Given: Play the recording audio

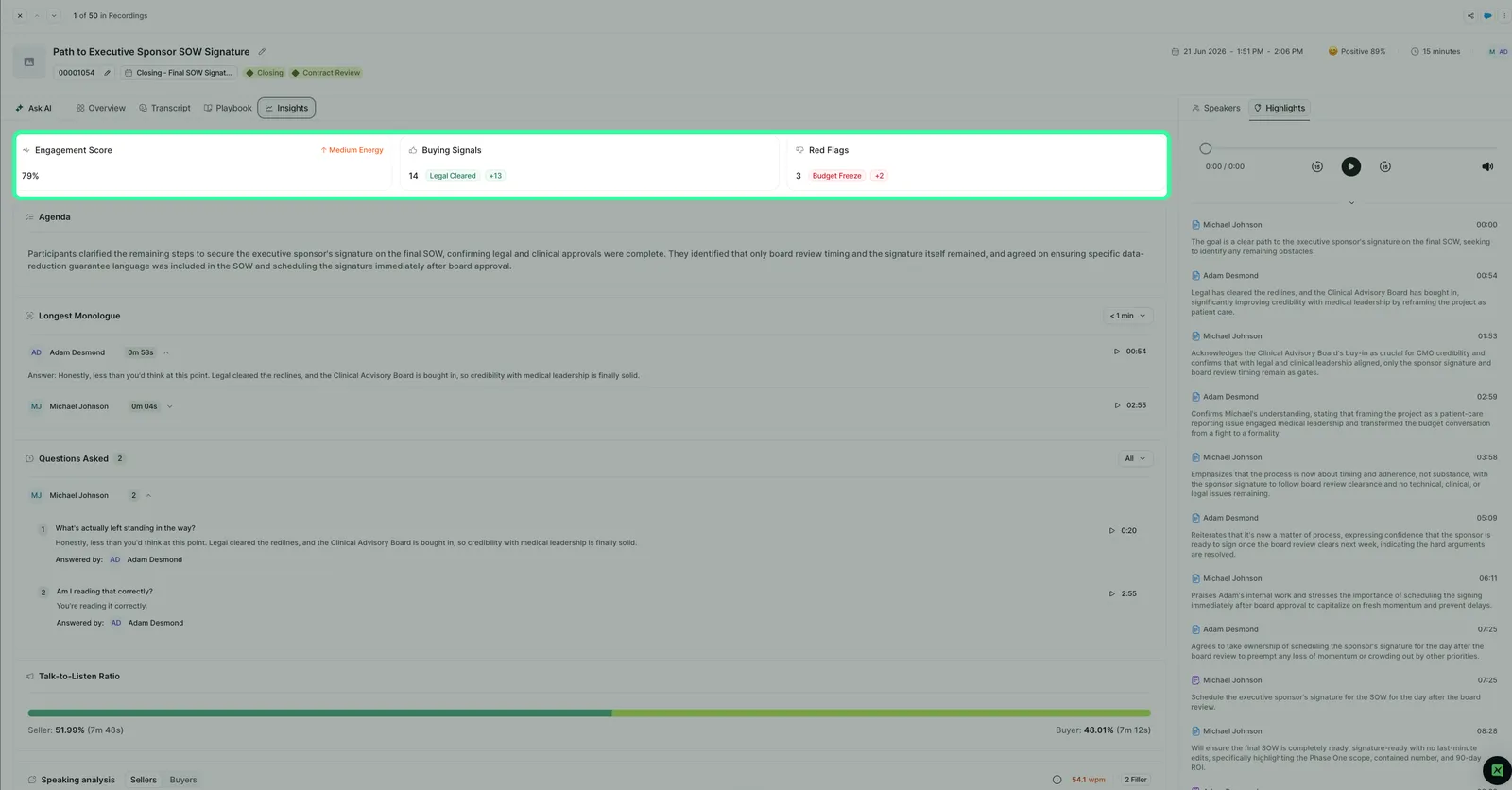Looking at the screenshot, I should [x=1351, y=167].
